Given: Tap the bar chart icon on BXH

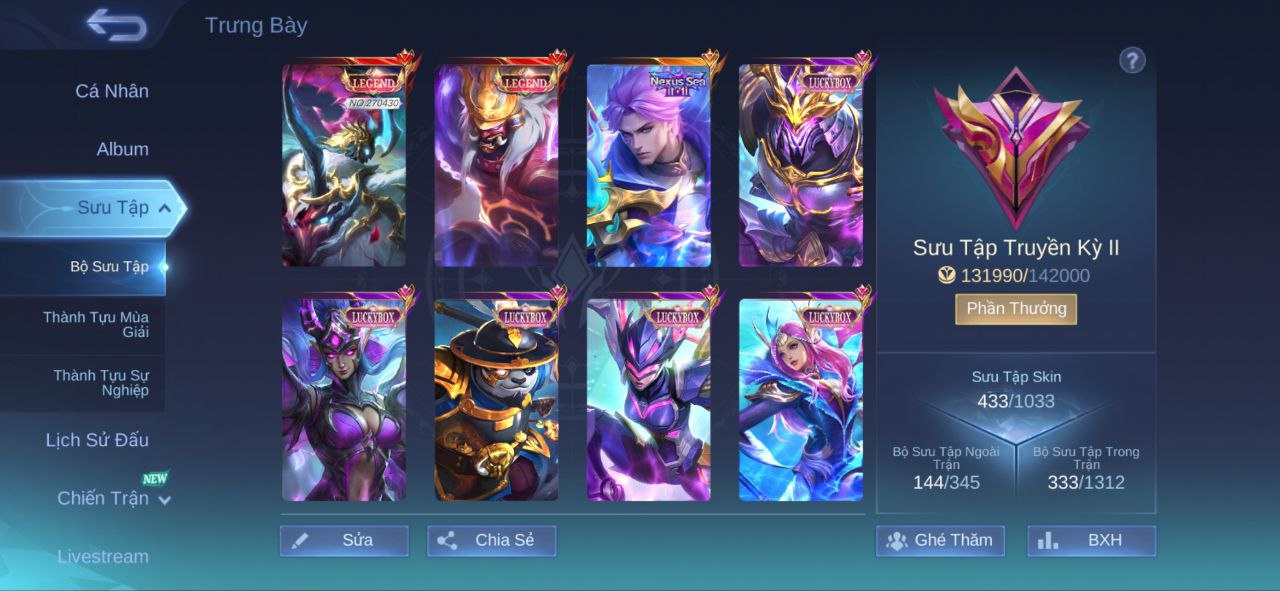Looking at the screenshot, I should pos(1048,541).
